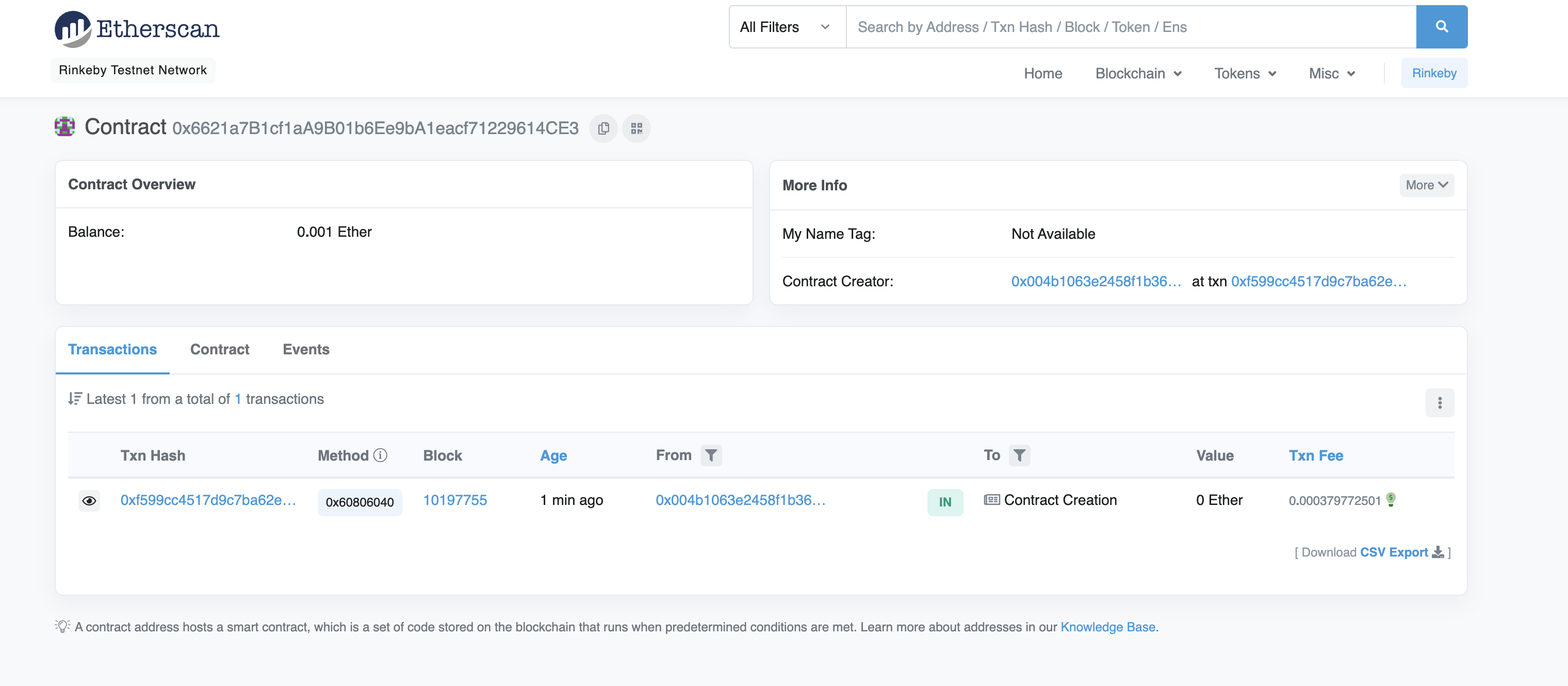Open the Knowledge Base link
The image size is (1568, 686).
click(1107, 627)
